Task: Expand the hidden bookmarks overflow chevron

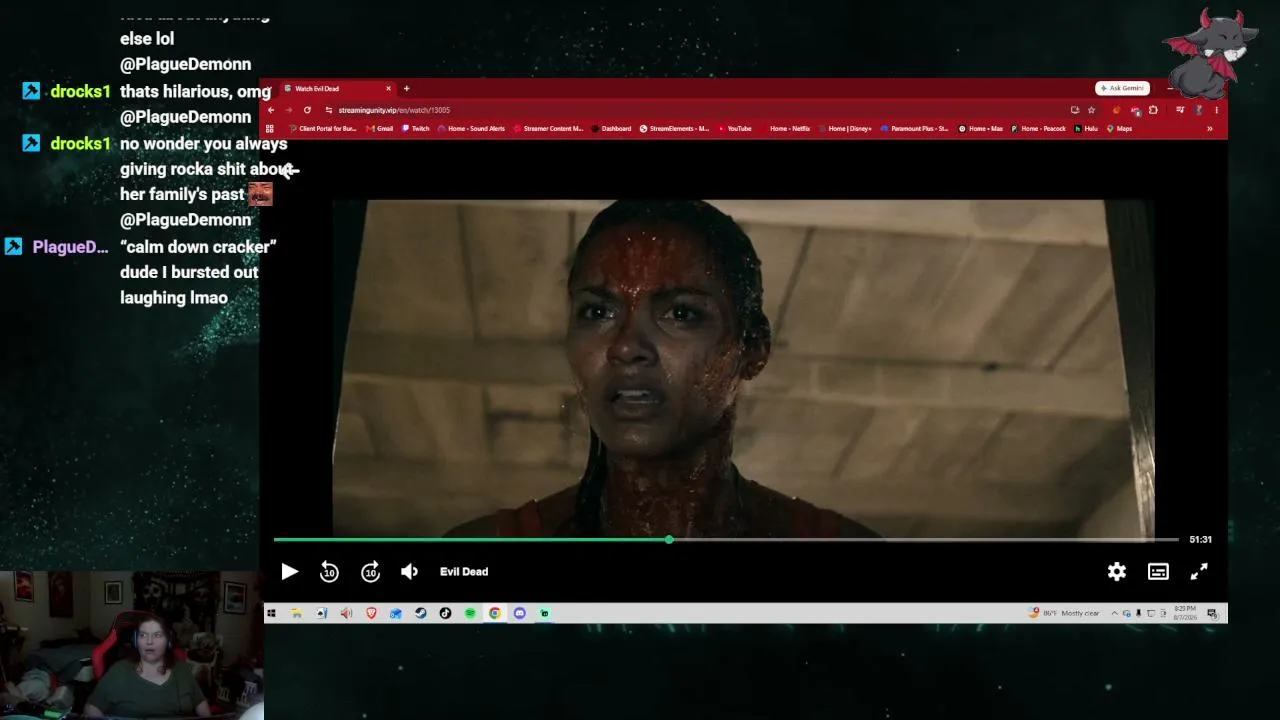Action: [1209, 129]
